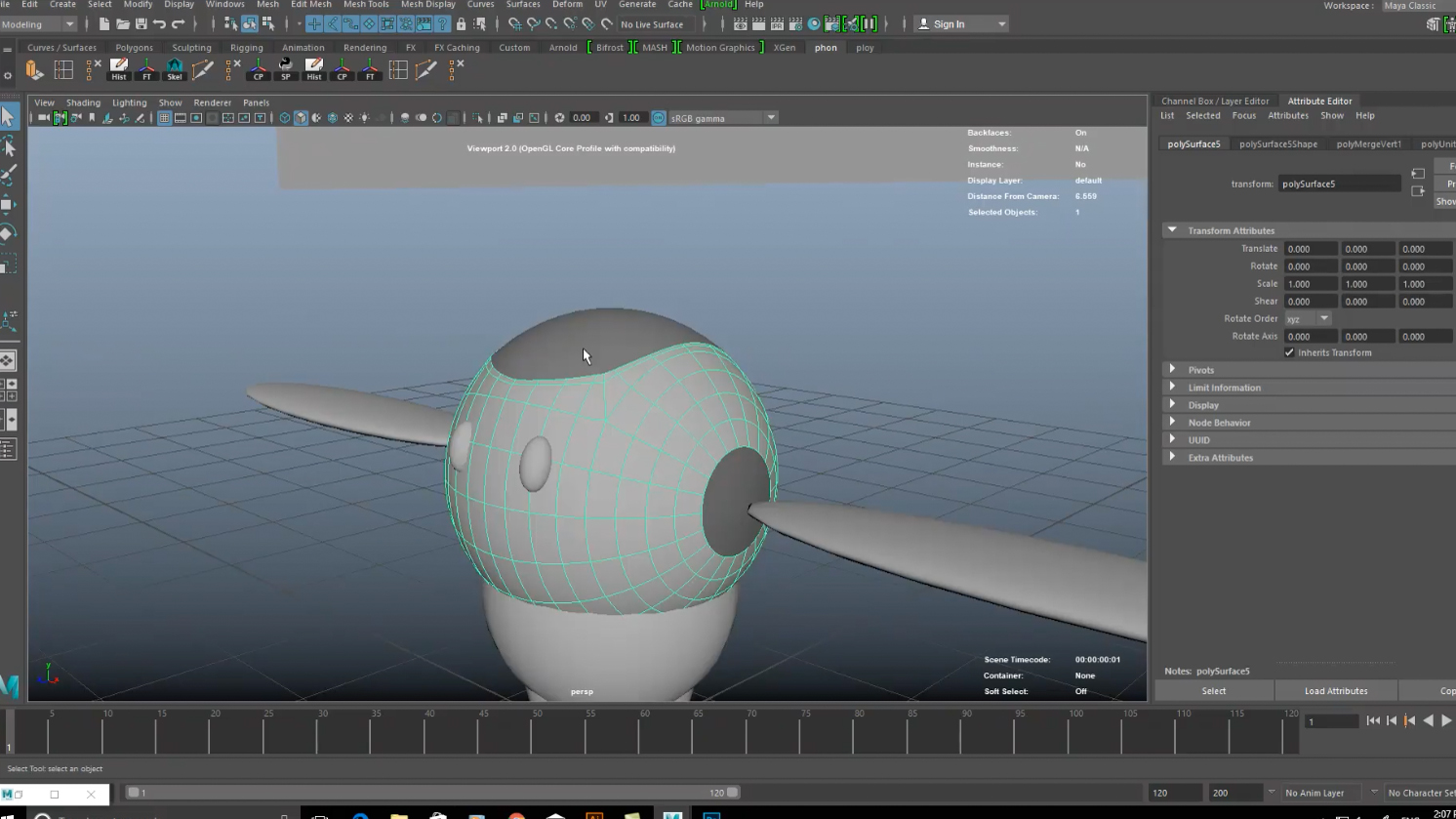Viewport: 1456px width, 819px height.
Task: Click the Skel shelf icon
Action: tap(175, 69)
